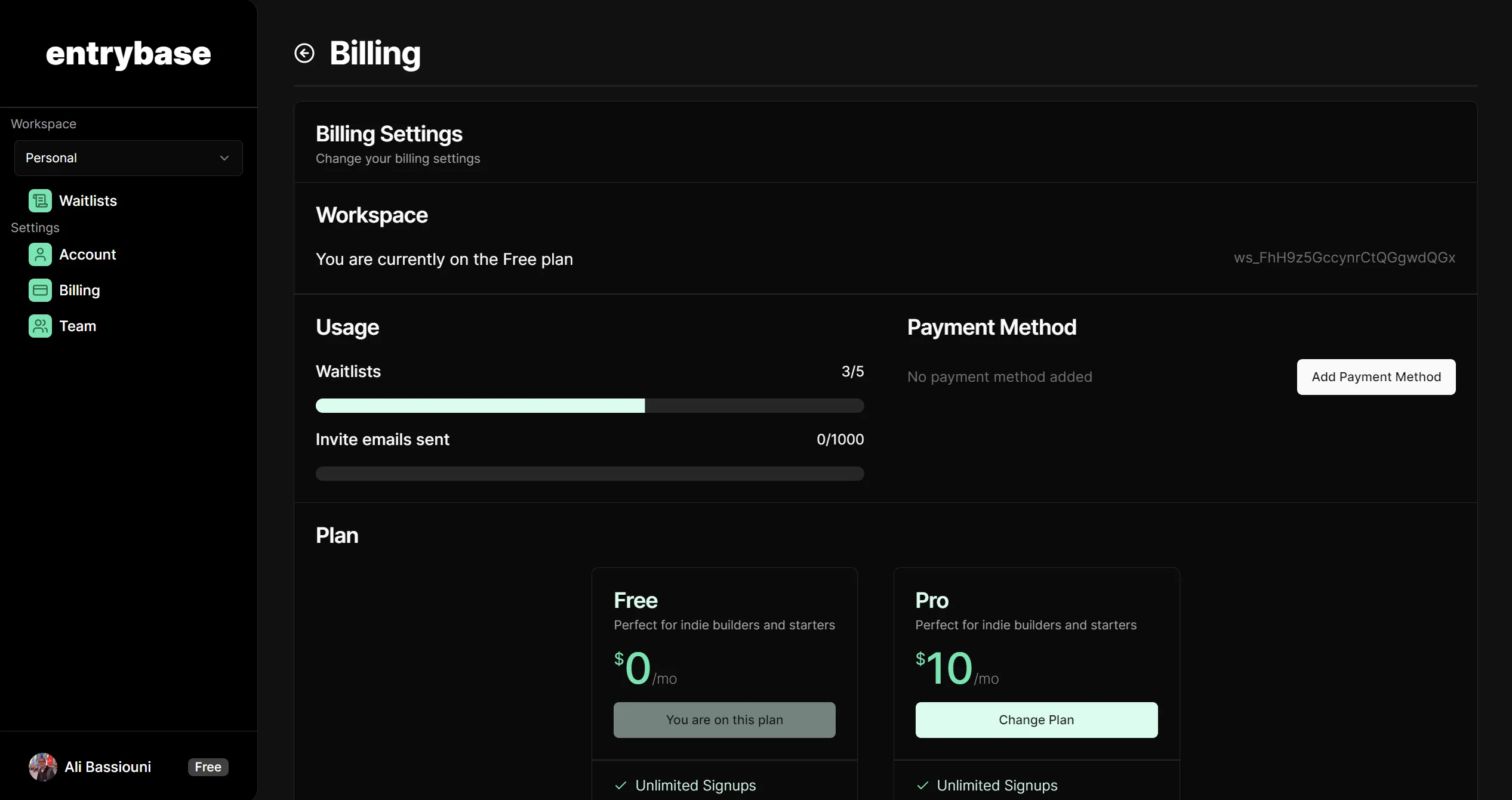Click the checkmark beside Pro plan Unlimited Signups
The width and height of the screenshot is (1512, 800).
[x=922, y=786]
